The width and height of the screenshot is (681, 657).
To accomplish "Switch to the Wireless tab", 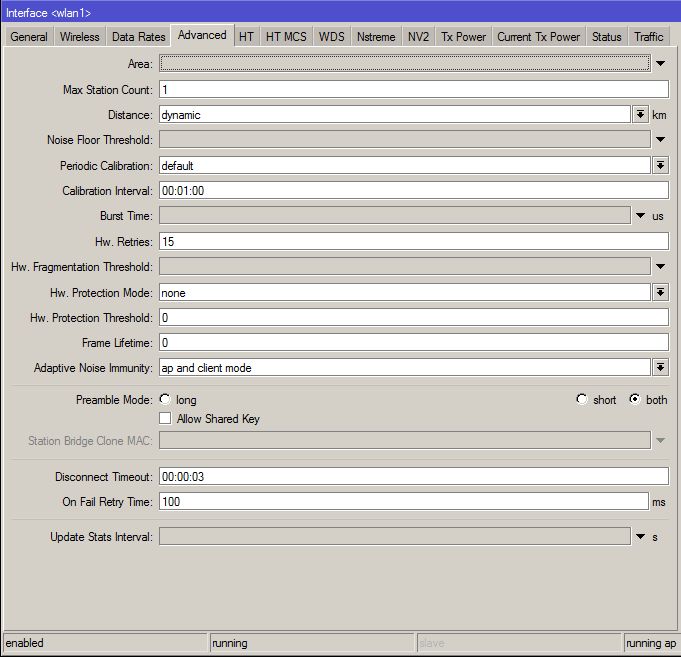I will pos(79,37).
